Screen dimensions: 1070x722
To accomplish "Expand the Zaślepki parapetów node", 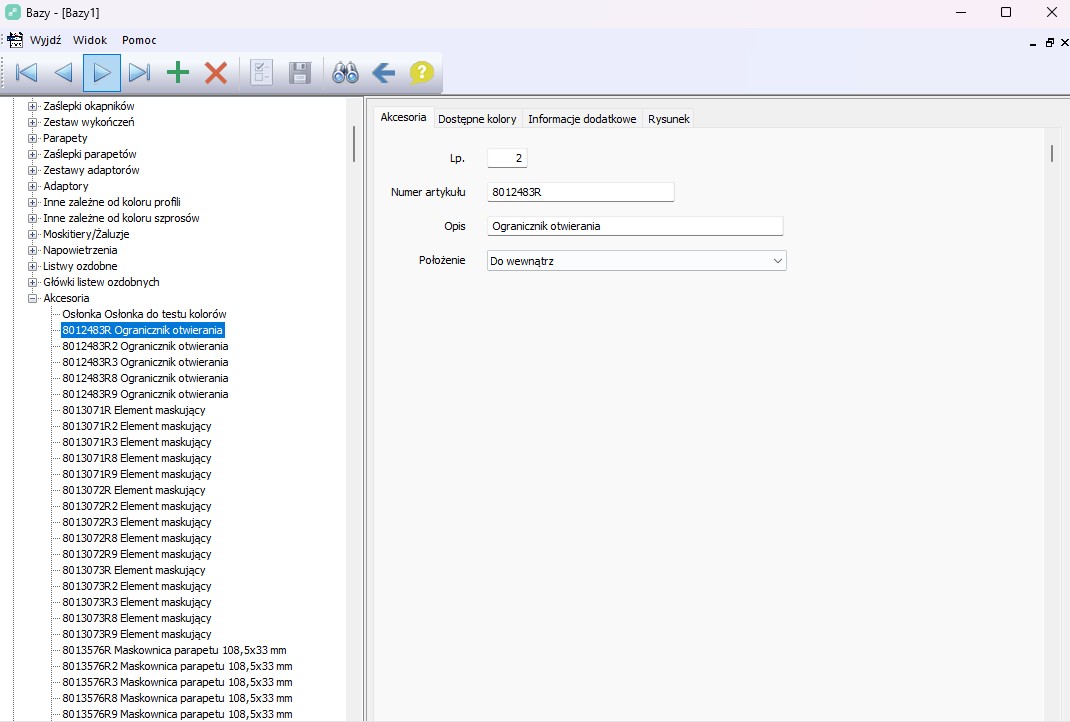I will click(32, 154).
